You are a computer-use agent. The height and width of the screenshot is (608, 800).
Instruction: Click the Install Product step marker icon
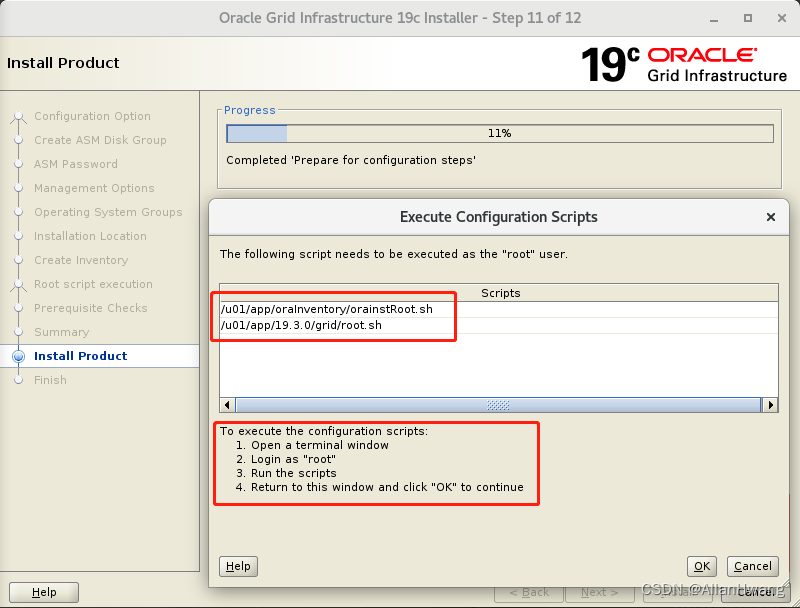click(x=18, y=356)
